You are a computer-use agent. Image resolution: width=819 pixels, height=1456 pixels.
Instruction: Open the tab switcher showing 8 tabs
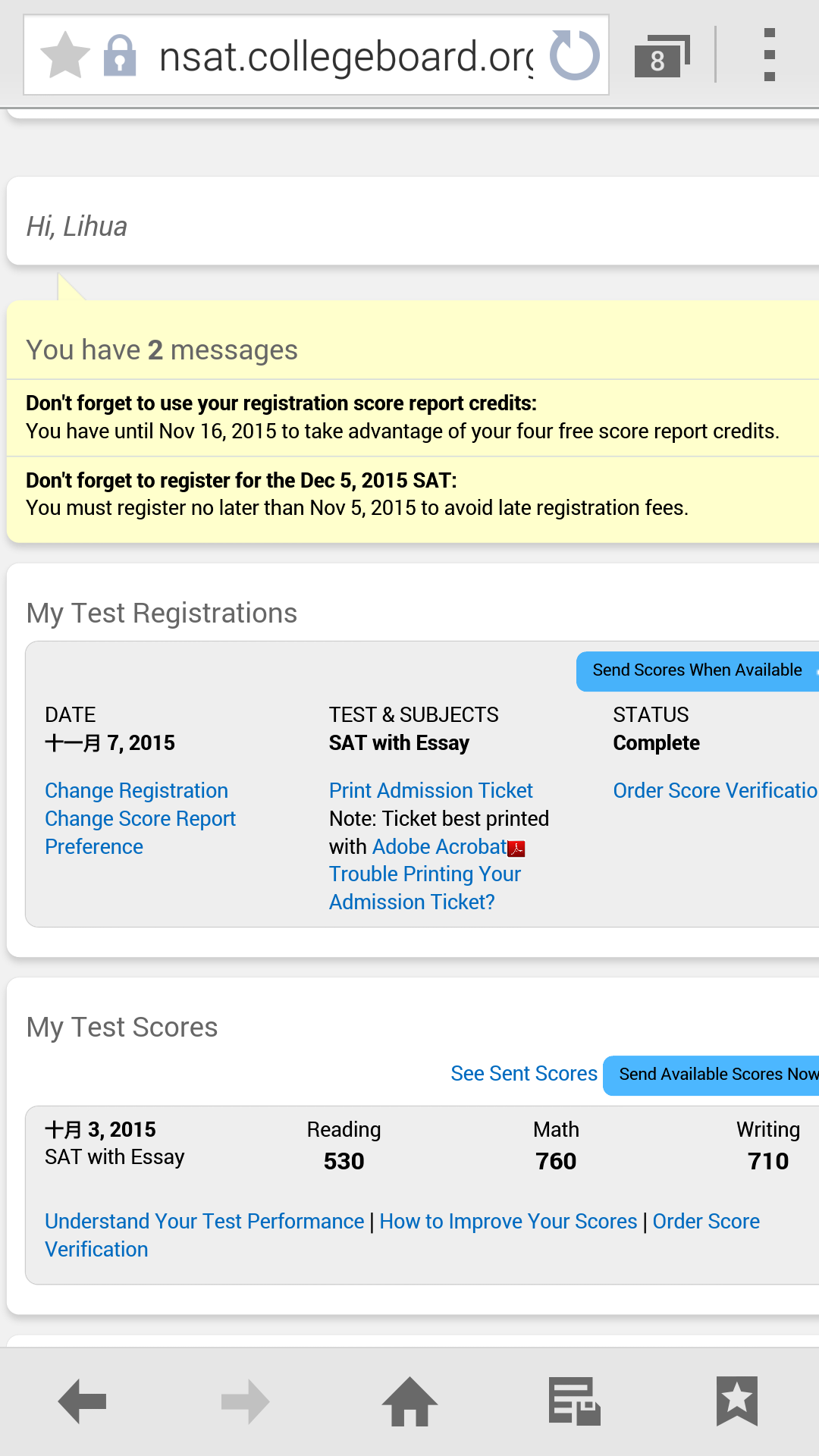pos(661,56)
